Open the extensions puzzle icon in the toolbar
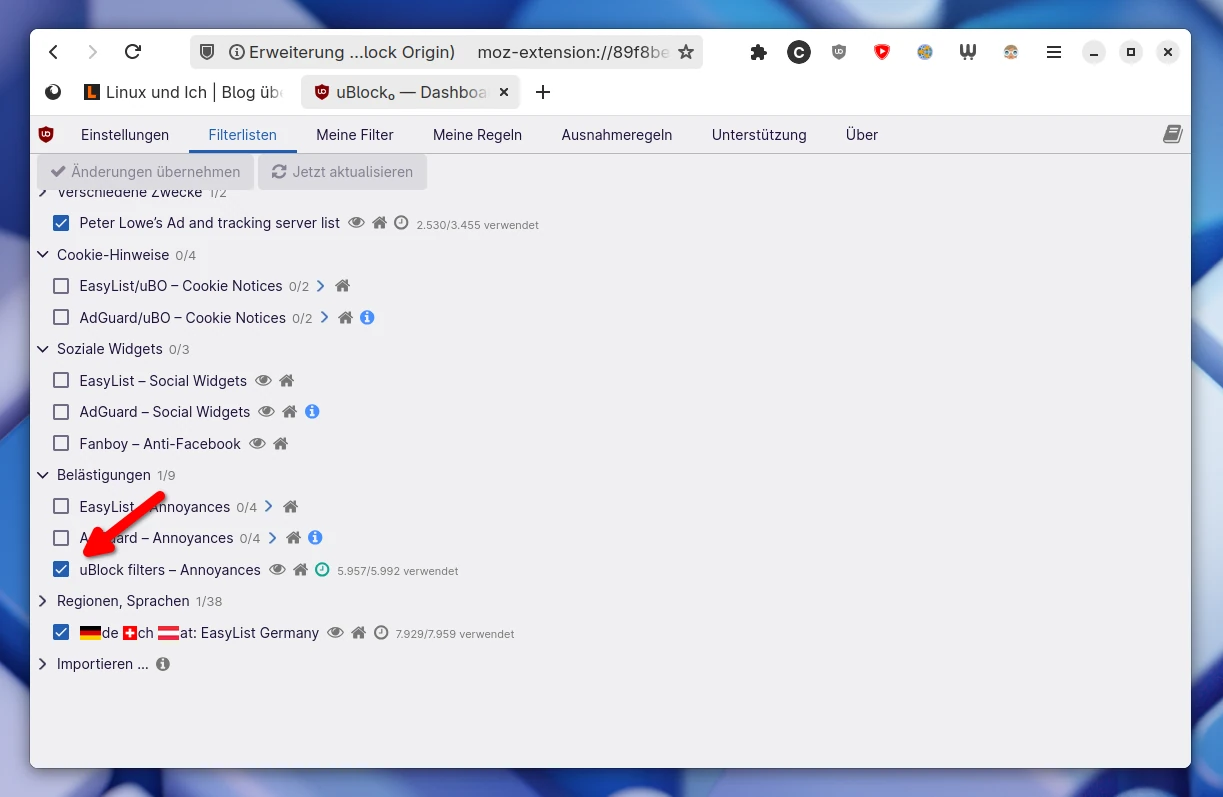Screen dimensions: 1223x797 [758, 52]
